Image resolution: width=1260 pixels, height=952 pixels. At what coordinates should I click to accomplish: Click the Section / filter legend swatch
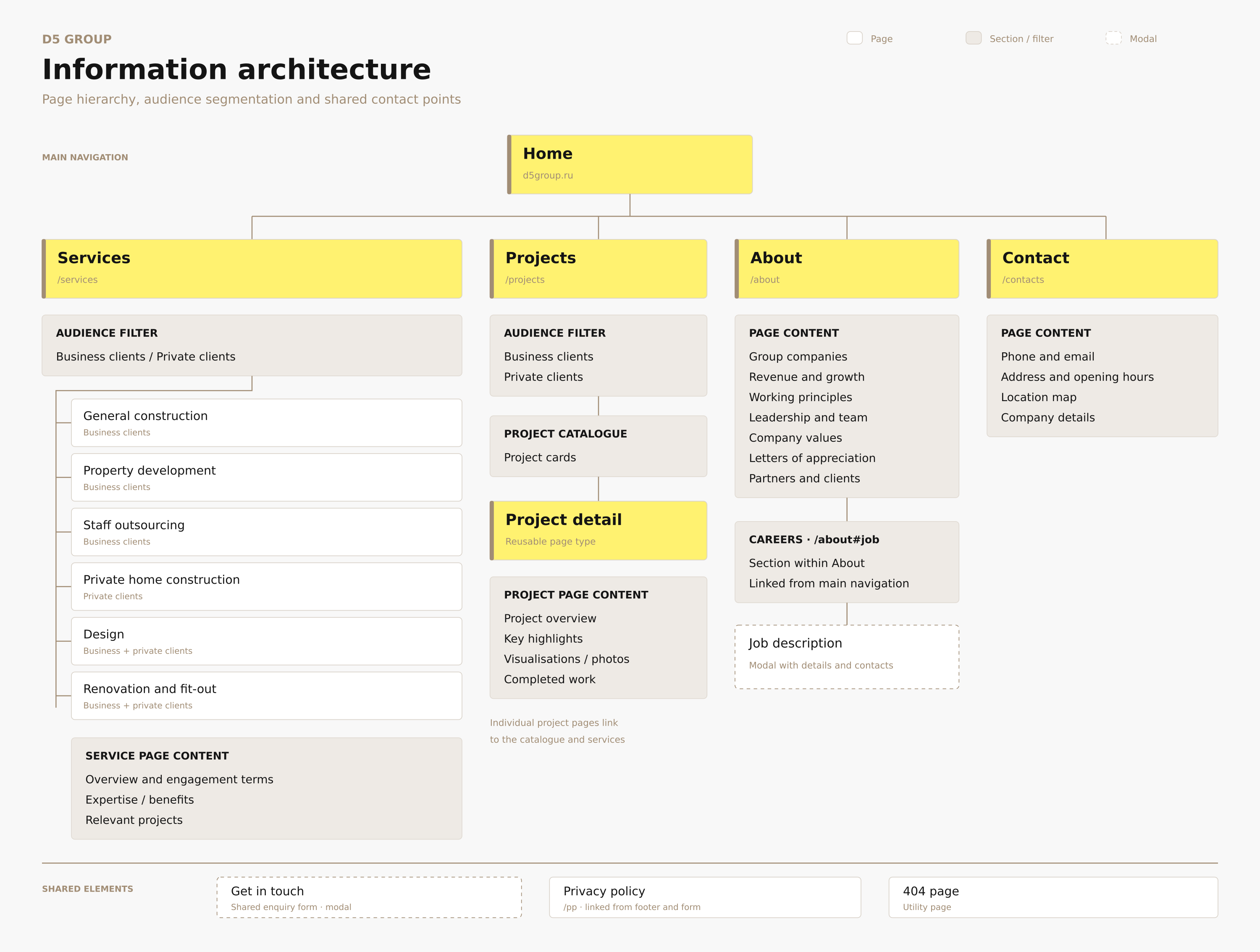[974, 38]
